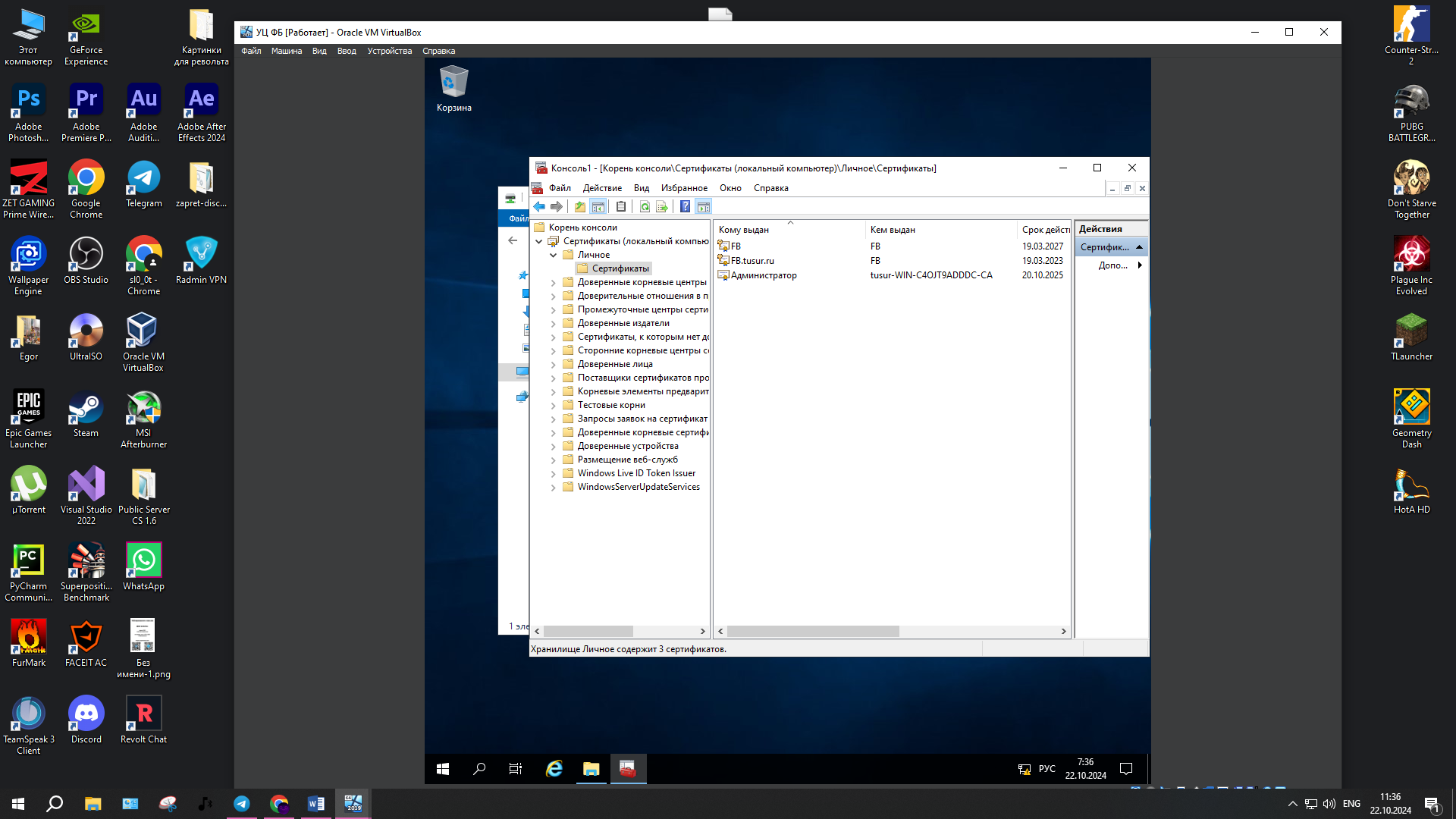Go up one level with folder-arrow icon

click(580, 206)
